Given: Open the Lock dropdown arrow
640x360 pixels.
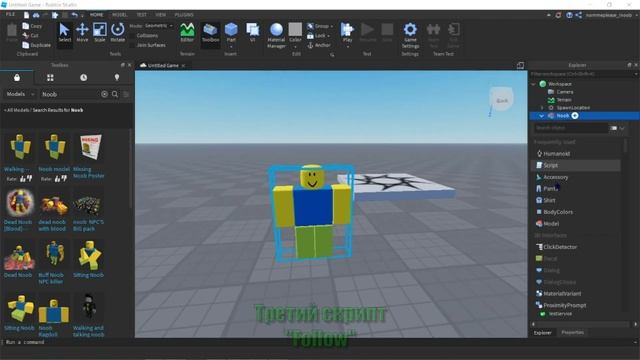Looking at the screenshot, I should tap(329, 36).
